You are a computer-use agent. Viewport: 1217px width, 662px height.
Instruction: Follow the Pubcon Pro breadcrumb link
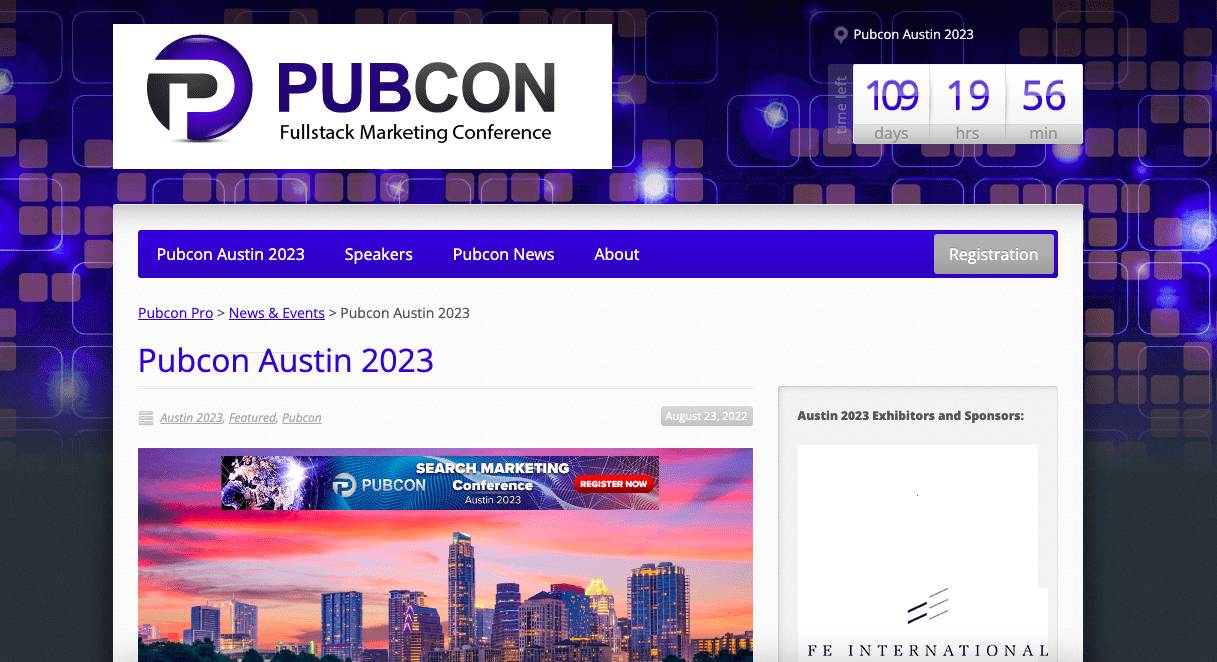[176, 313]
